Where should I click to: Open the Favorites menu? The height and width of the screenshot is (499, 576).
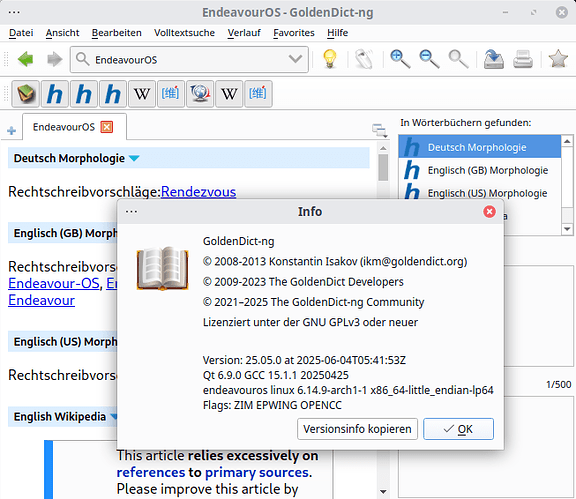click(x=294, y=33)
